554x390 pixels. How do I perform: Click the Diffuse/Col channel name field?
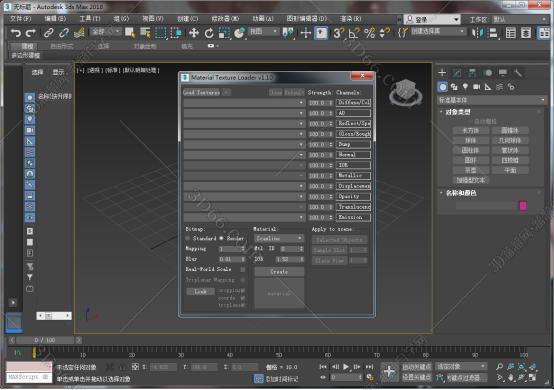click(353, 103)
